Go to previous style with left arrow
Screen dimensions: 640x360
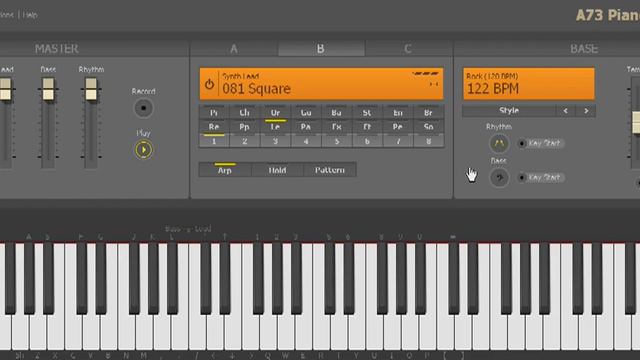tap(566, 111)
